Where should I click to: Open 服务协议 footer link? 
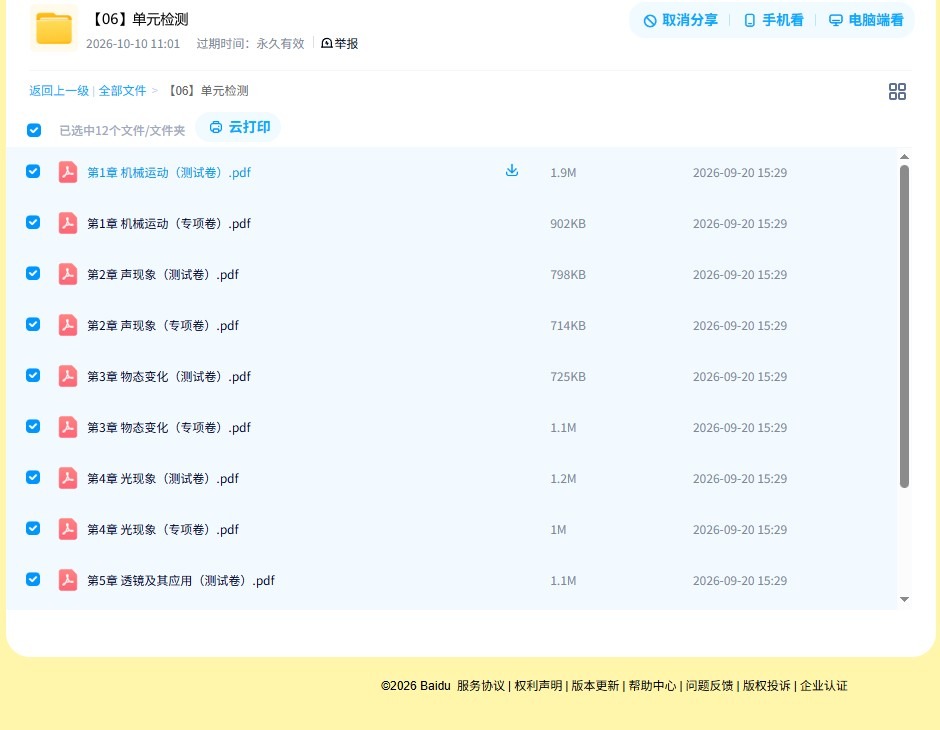(481, 686)
